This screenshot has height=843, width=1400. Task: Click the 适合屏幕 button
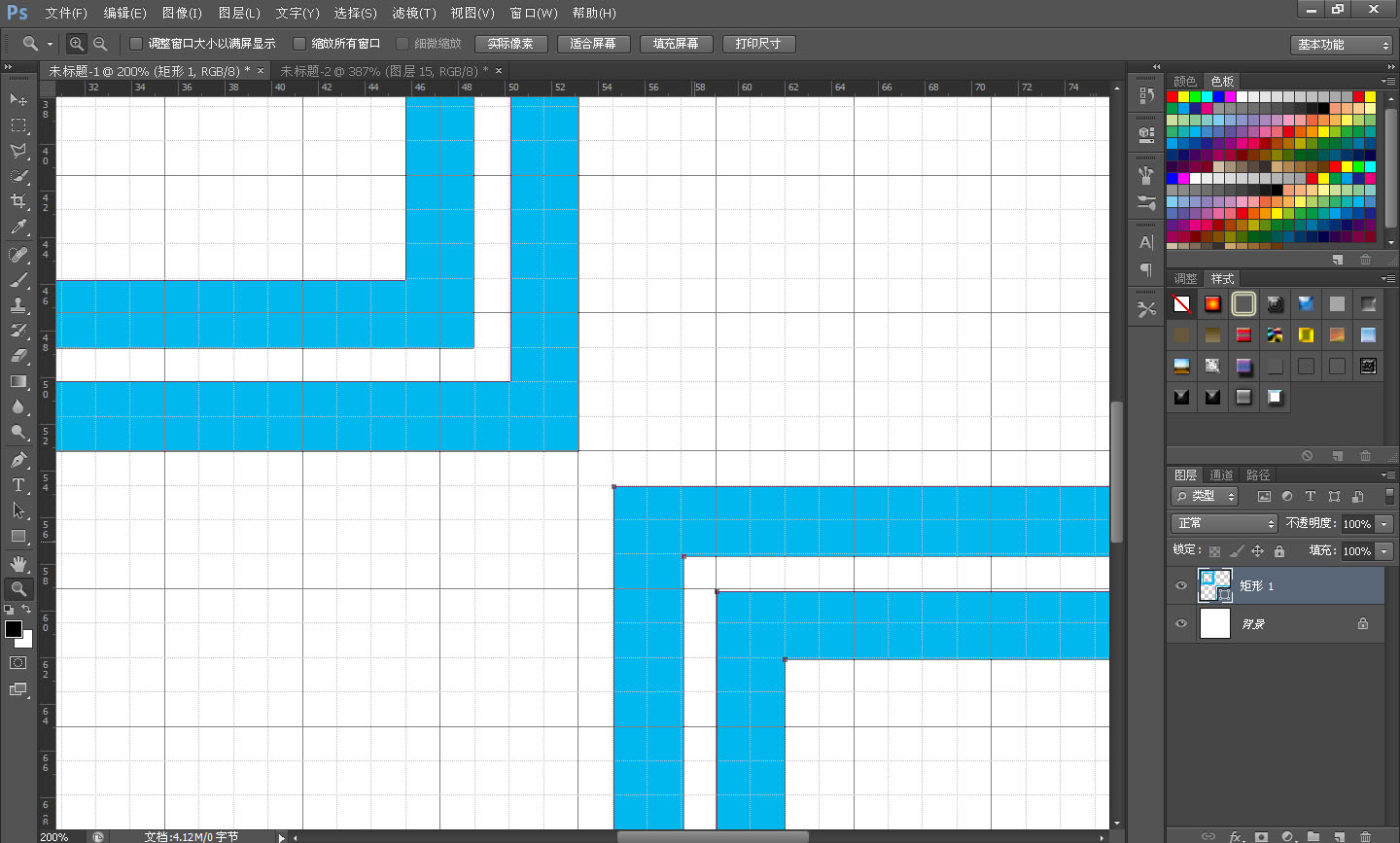coord(593,44)
